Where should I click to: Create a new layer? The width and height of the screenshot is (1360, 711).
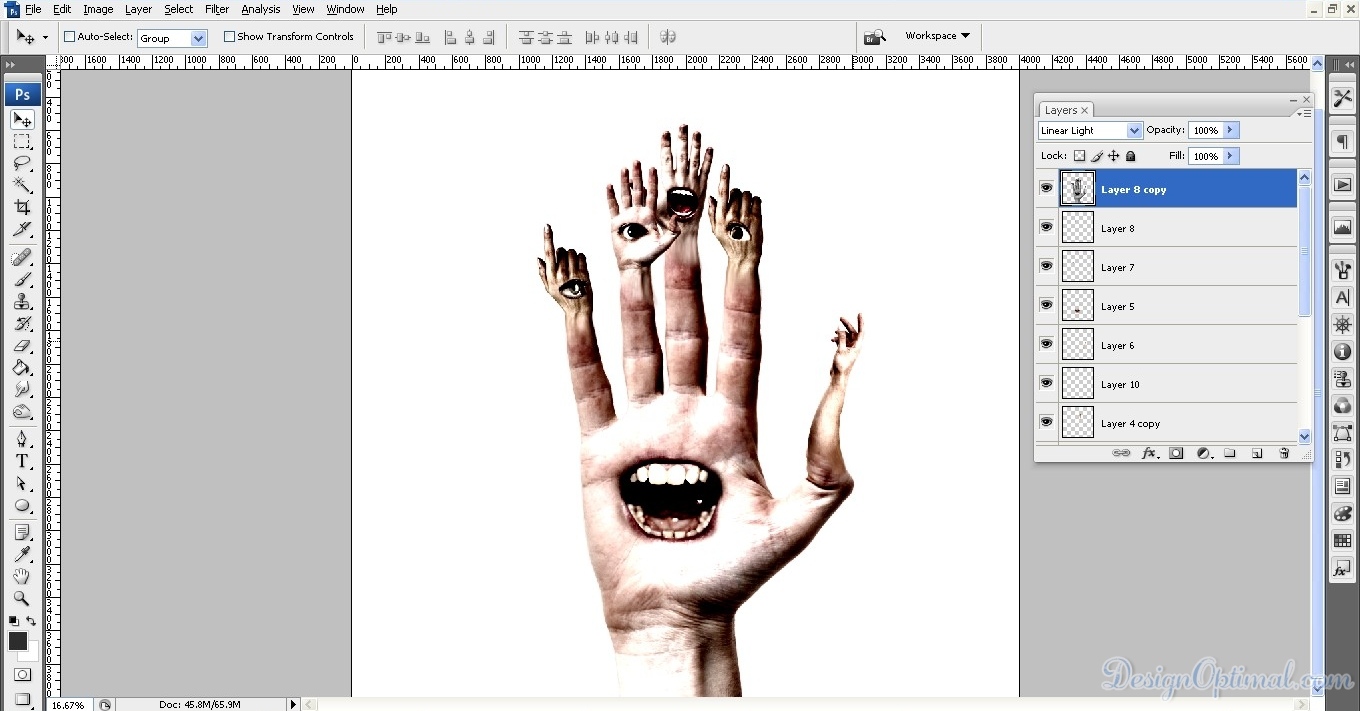tap(1257, 453)
